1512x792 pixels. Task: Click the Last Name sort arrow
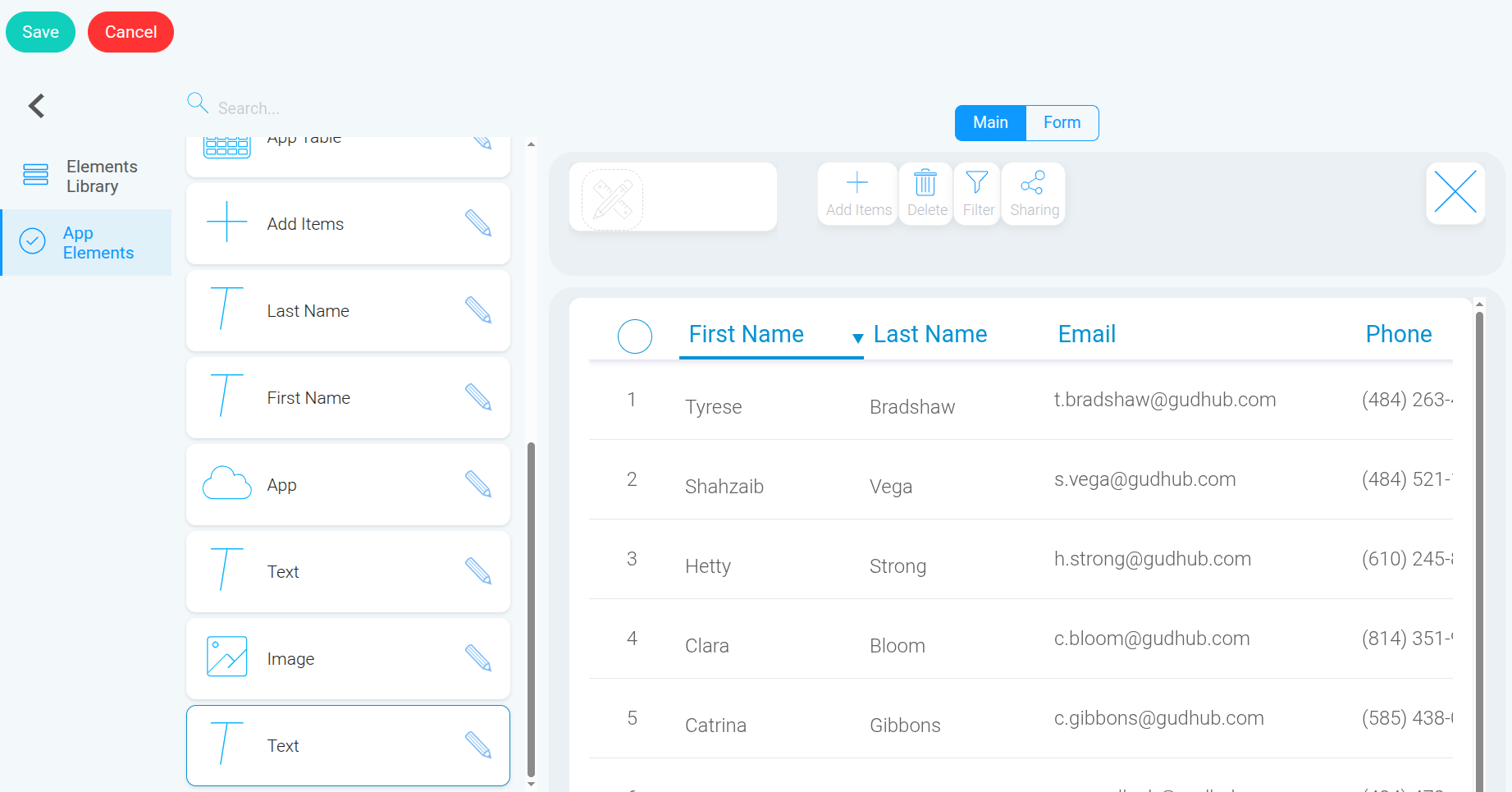[858, 338]
